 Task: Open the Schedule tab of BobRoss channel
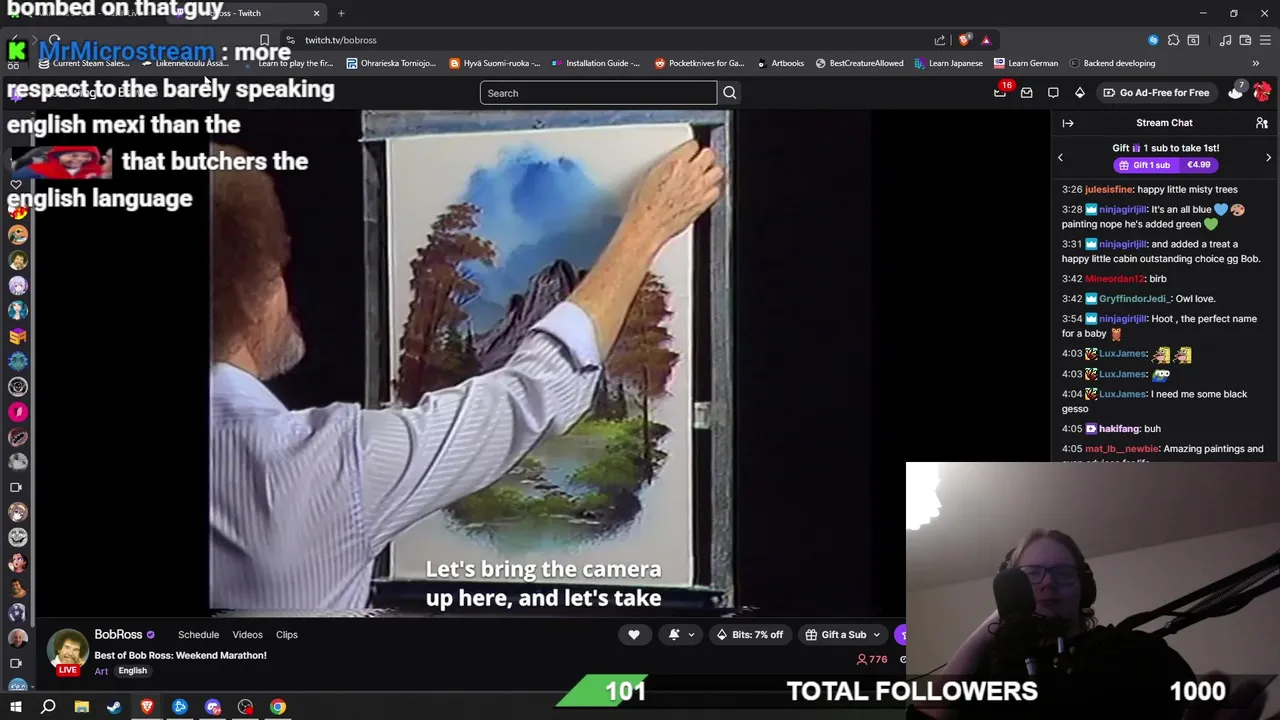(198, 635)
